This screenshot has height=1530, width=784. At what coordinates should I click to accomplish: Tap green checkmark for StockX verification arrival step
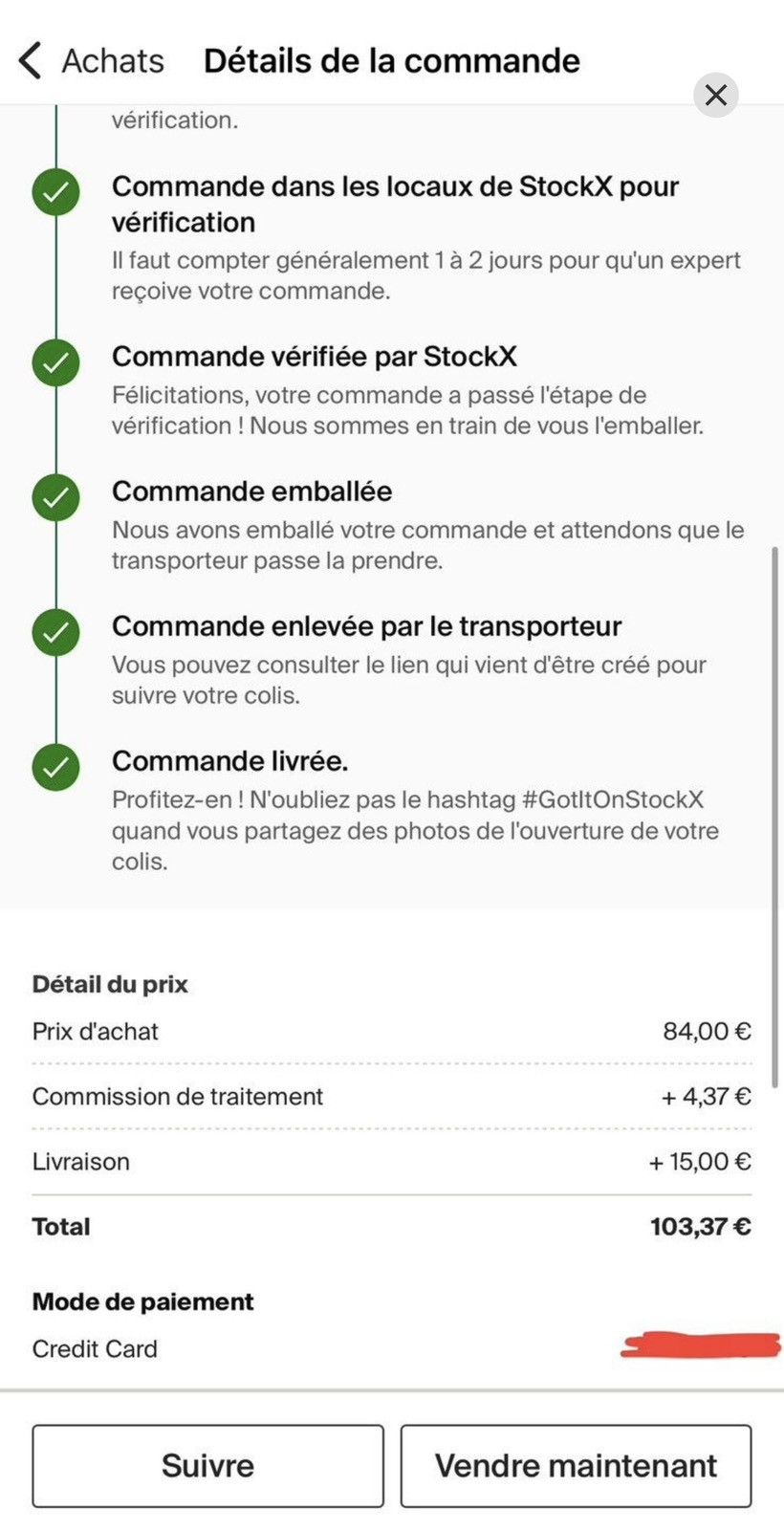[56, 193]
